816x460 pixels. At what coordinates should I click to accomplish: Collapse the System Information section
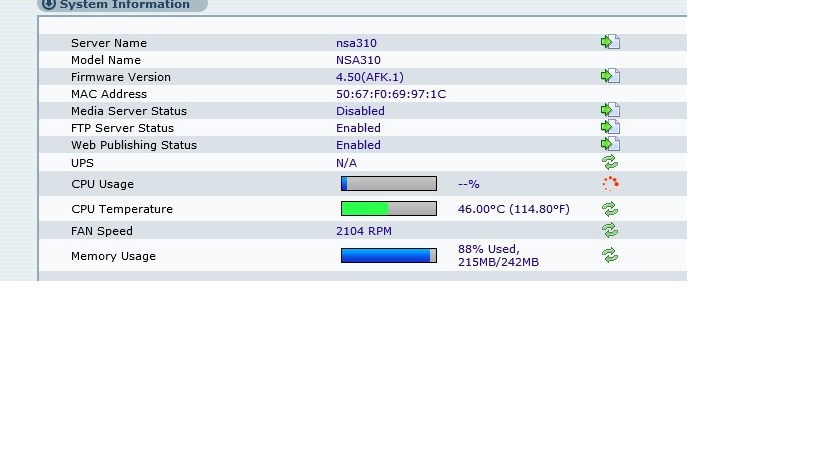pos(48,5)
